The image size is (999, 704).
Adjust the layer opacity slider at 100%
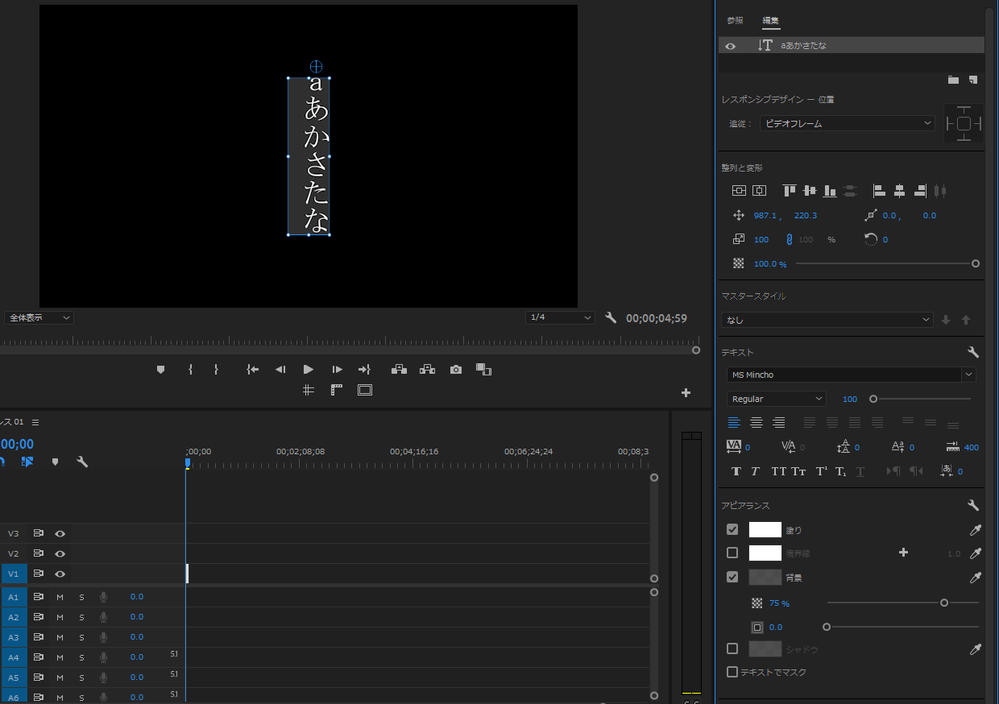[975, 264]
